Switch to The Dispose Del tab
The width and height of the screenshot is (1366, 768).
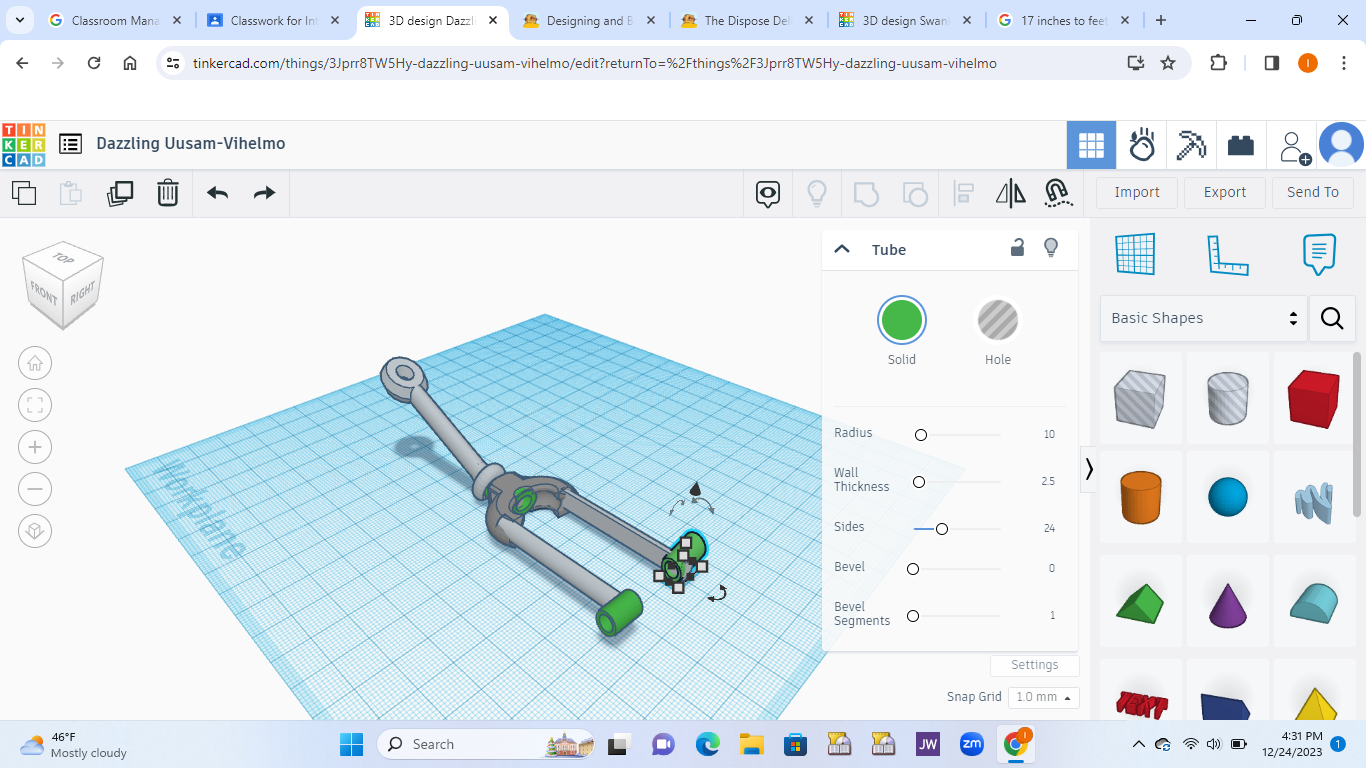748,20
